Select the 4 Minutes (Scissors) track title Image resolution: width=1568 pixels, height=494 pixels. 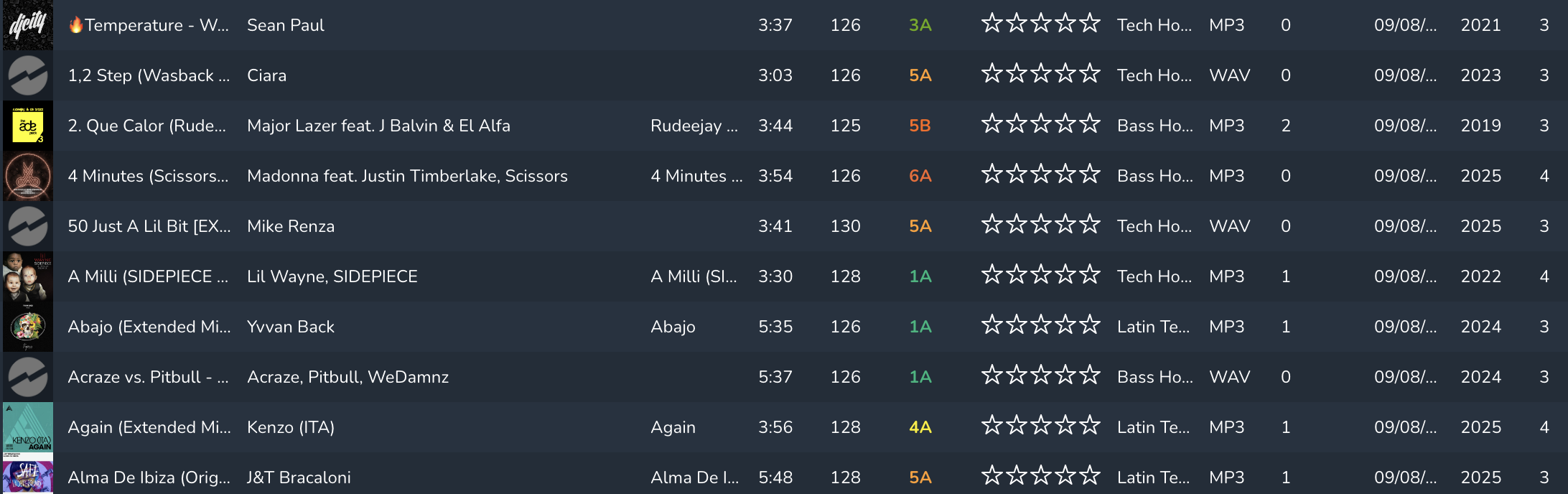pyautogui.click(x=148, y=176)
